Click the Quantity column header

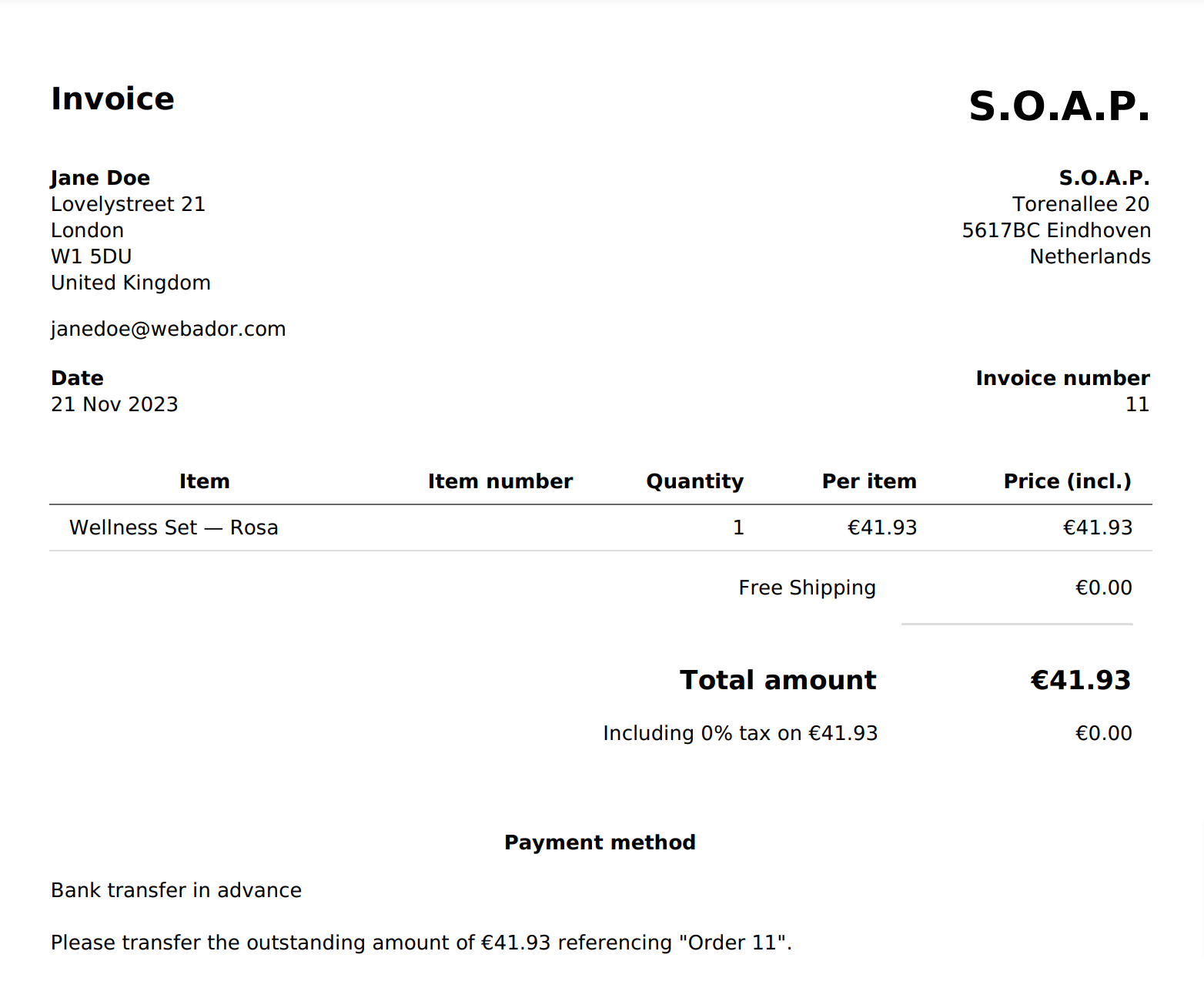(x=694, y=481)
